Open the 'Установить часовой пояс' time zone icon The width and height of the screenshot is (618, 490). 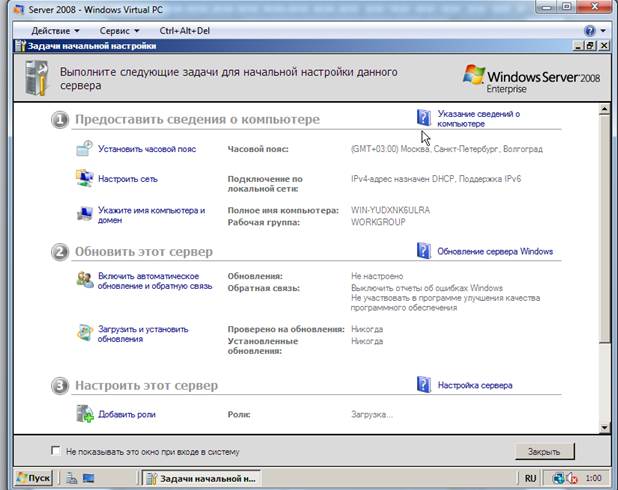pyautogui.click(x=84, y=149)
